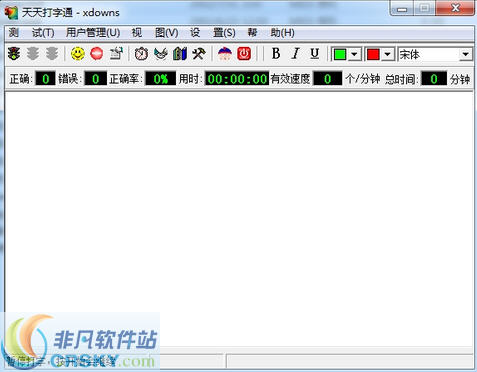The height and width of the screenshot is (372, 477).
Task: Open the red color dropdown arrow
Action: pos(388,54)
